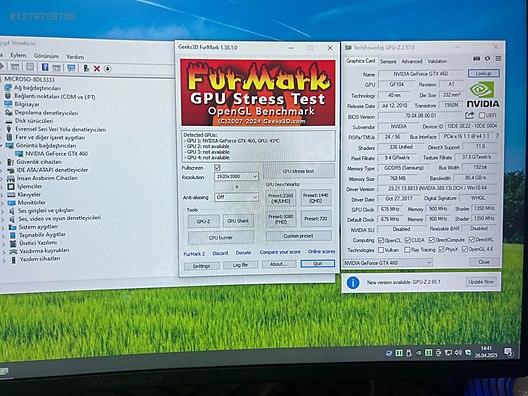The image size is (528, 396).
Task: Click the Update driver green icon
Action: [x=86, y=68]
